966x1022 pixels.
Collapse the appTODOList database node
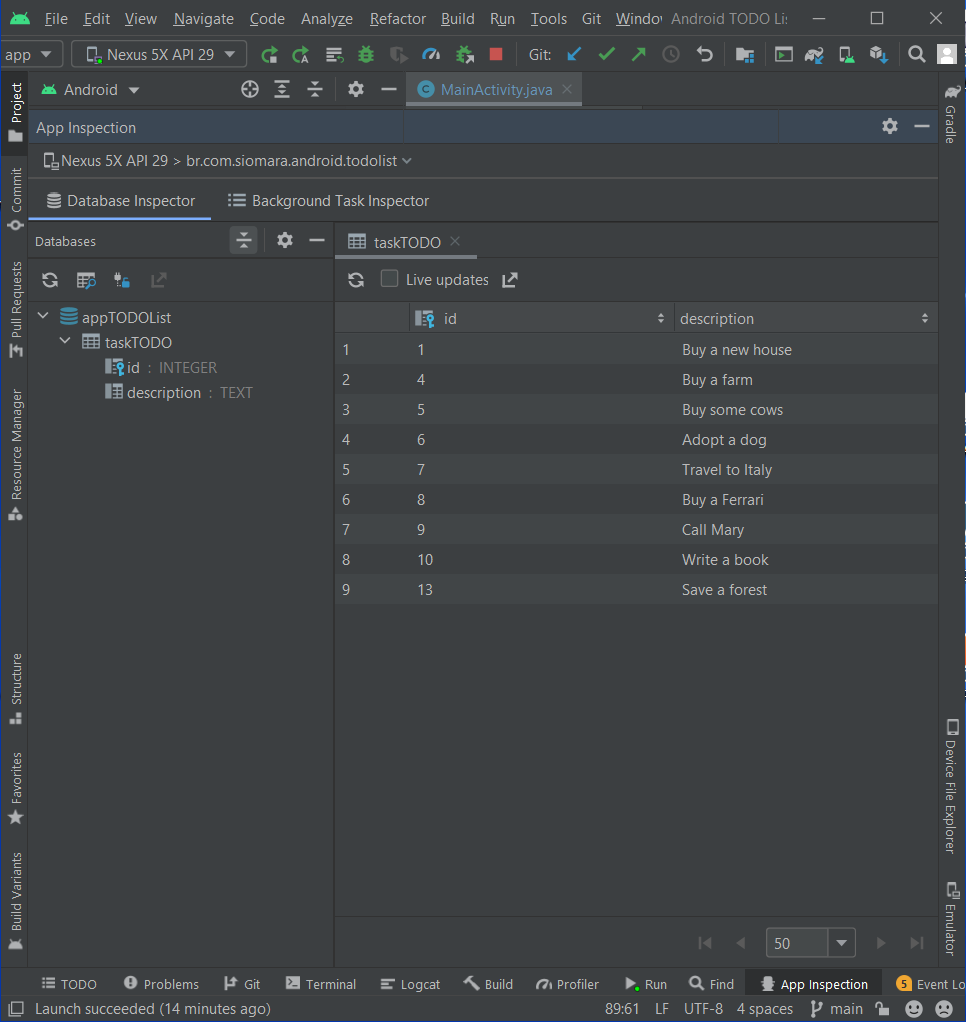pos(43,314)
